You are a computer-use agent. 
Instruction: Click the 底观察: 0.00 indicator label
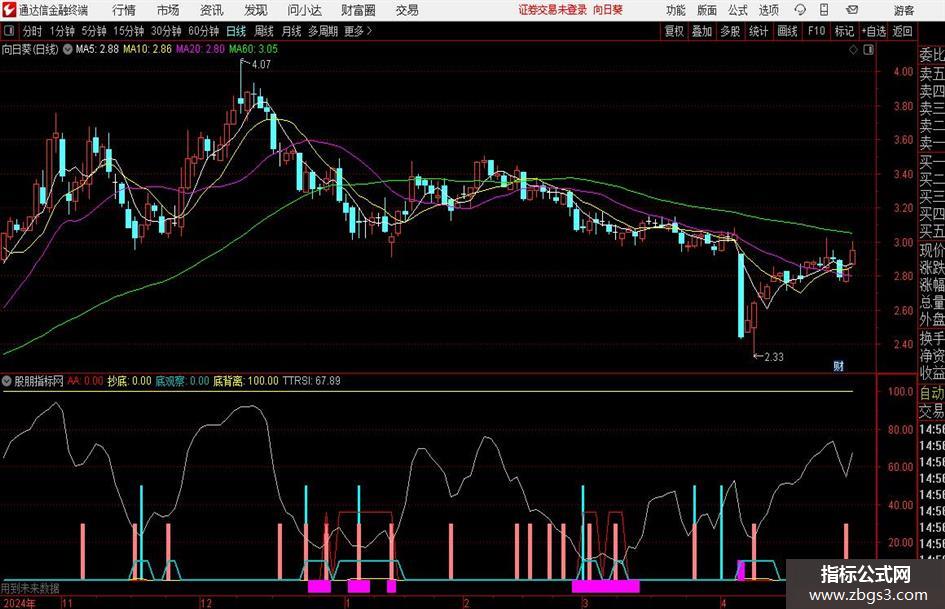click(182, 381)
